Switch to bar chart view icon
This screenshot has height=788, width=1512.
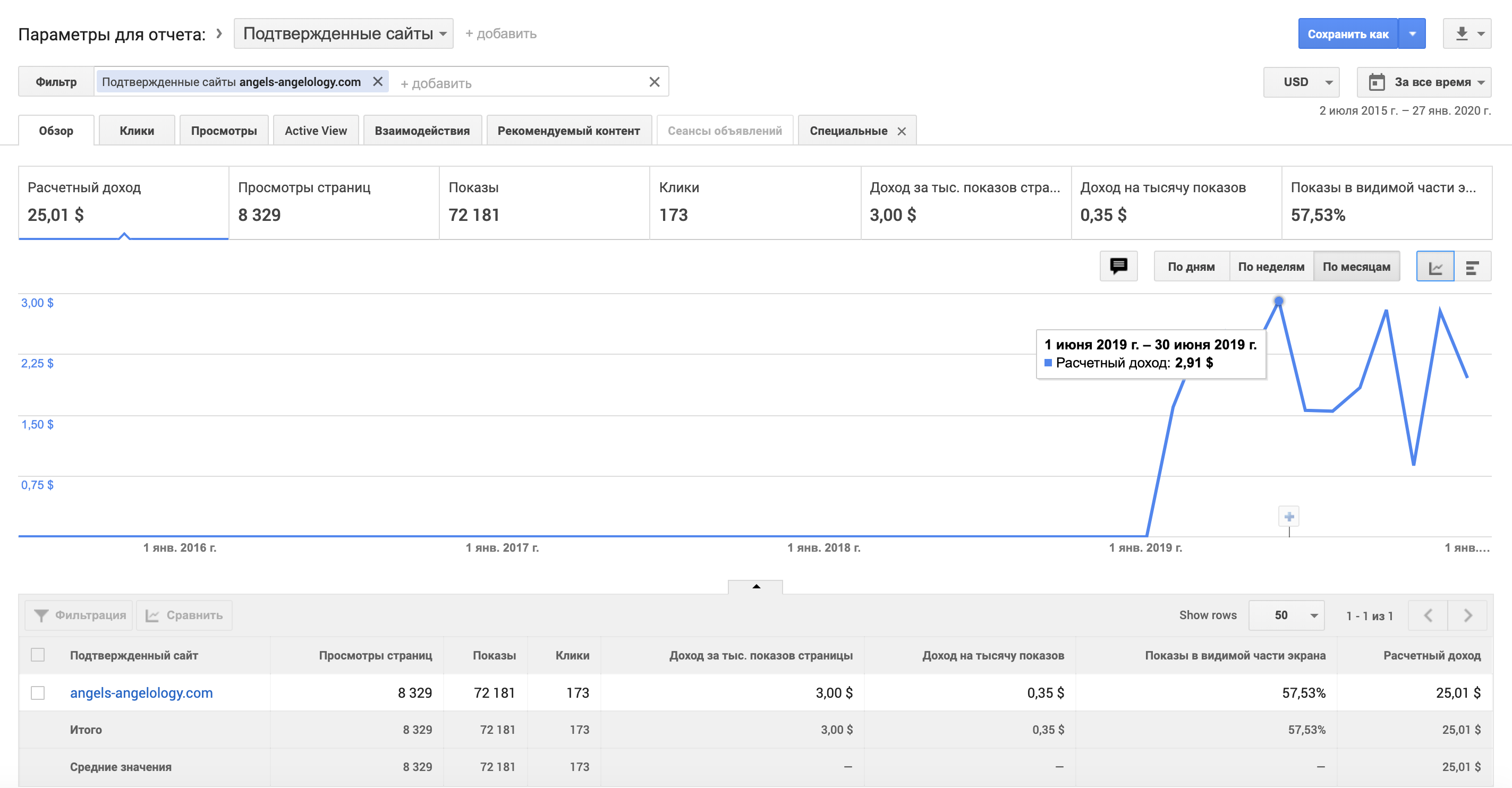pyautogui.click(x=1472, y=267)
